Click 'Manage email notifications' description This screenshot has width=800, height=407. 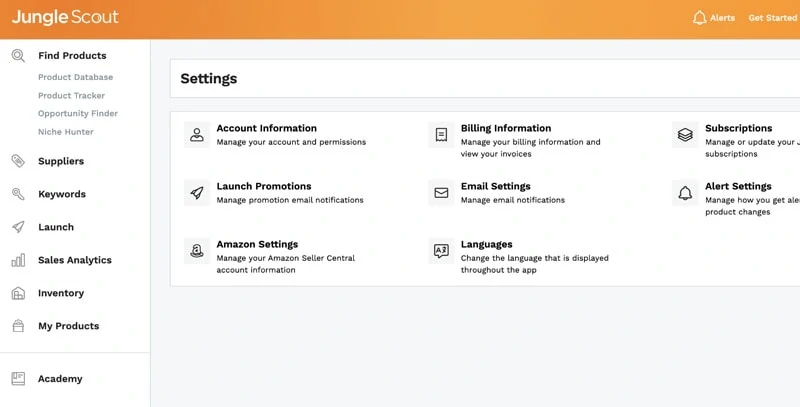pos(513,200)
